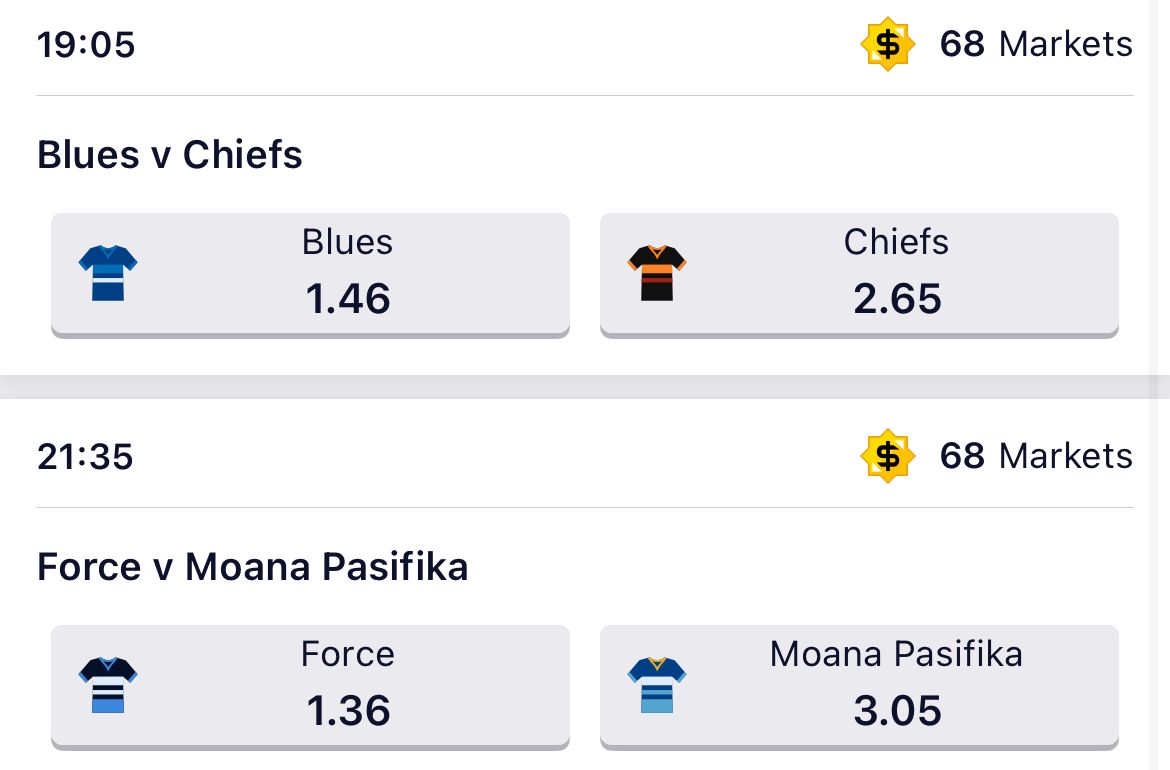Viewport: 1170px width, 770px height.
Task: Open 68 Markets for Force v Moana Pasifika
Action: pos(1036,457)
